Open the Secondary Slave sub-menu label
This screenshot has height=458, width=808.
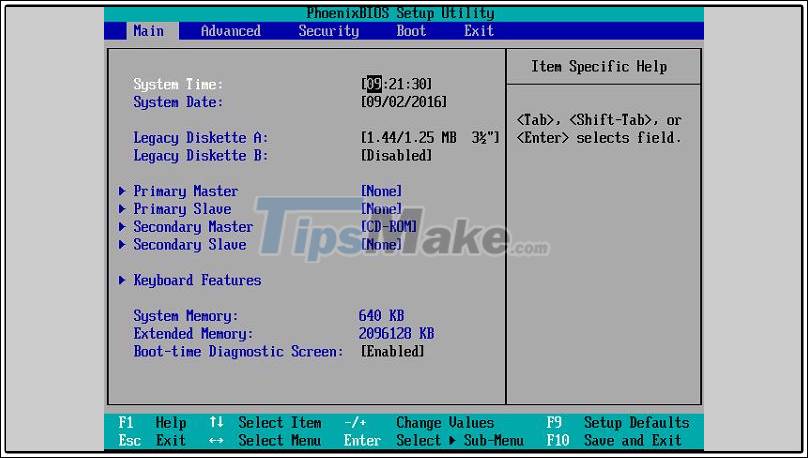[x=190, y=245]
